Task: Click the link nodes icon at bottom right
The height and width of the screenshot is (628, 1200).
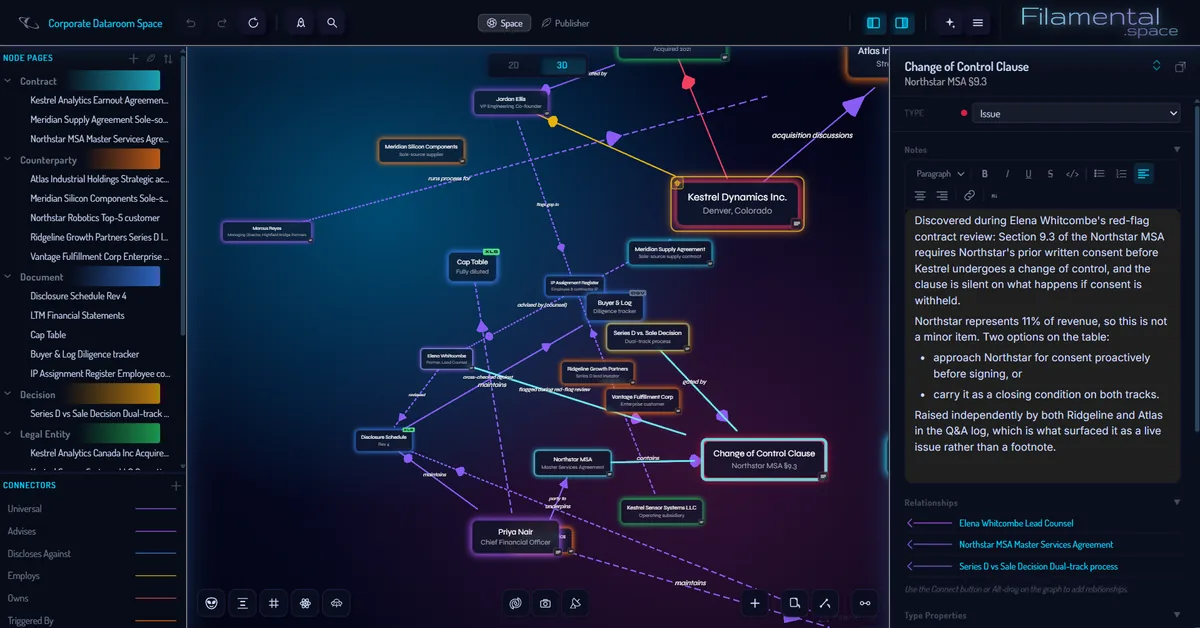Action: 865,602
